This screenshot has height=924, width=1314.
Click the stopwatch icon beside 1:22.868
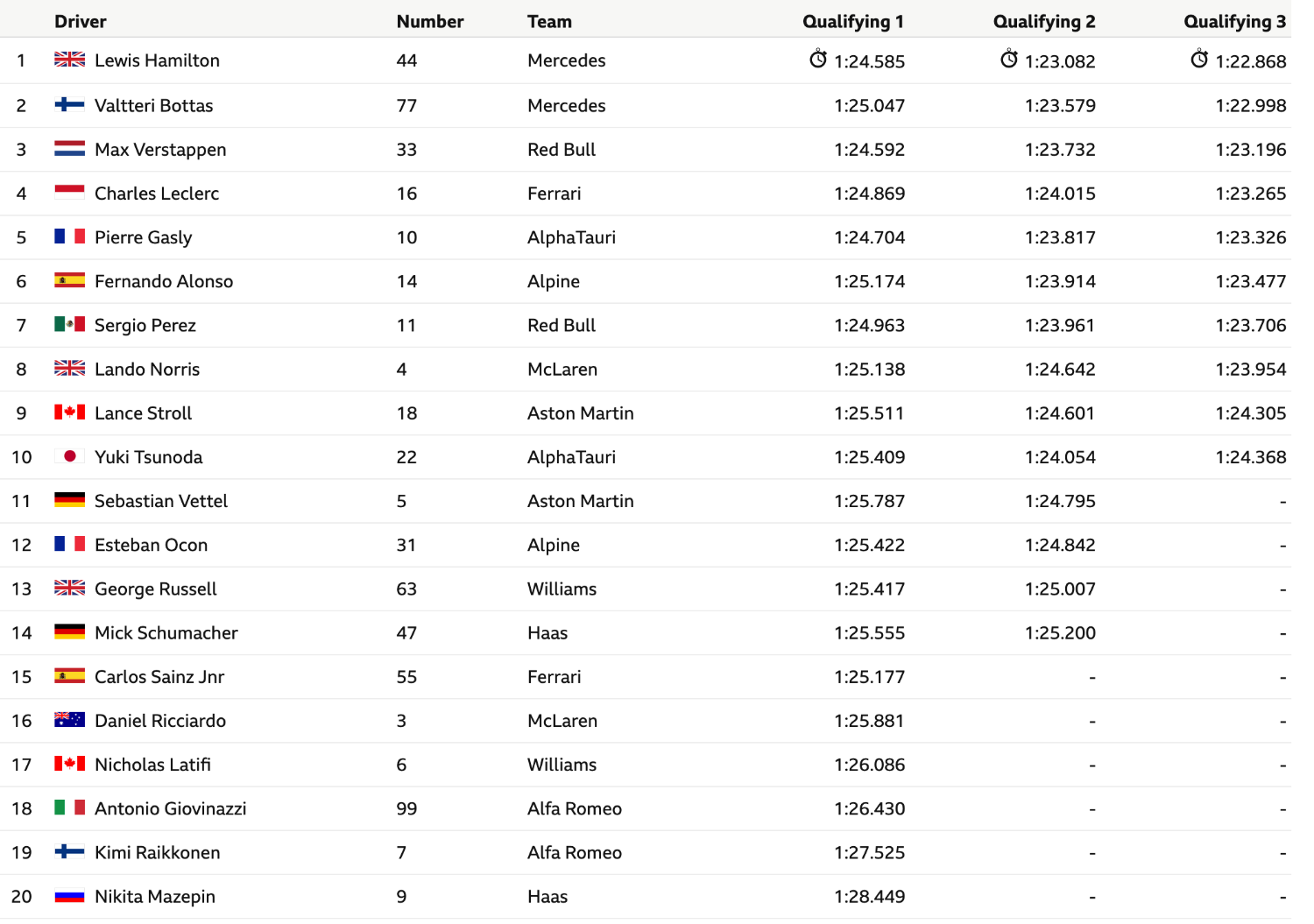coord(1199,59)
